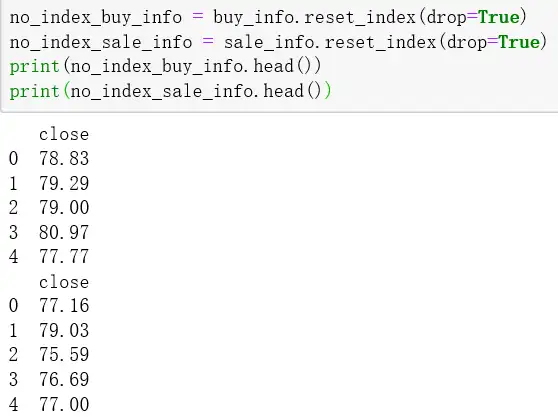The width and height of the screenshot is (558, 417).
Task: Click the 80.97 value in the output
Action: click(x=64, y=232)
